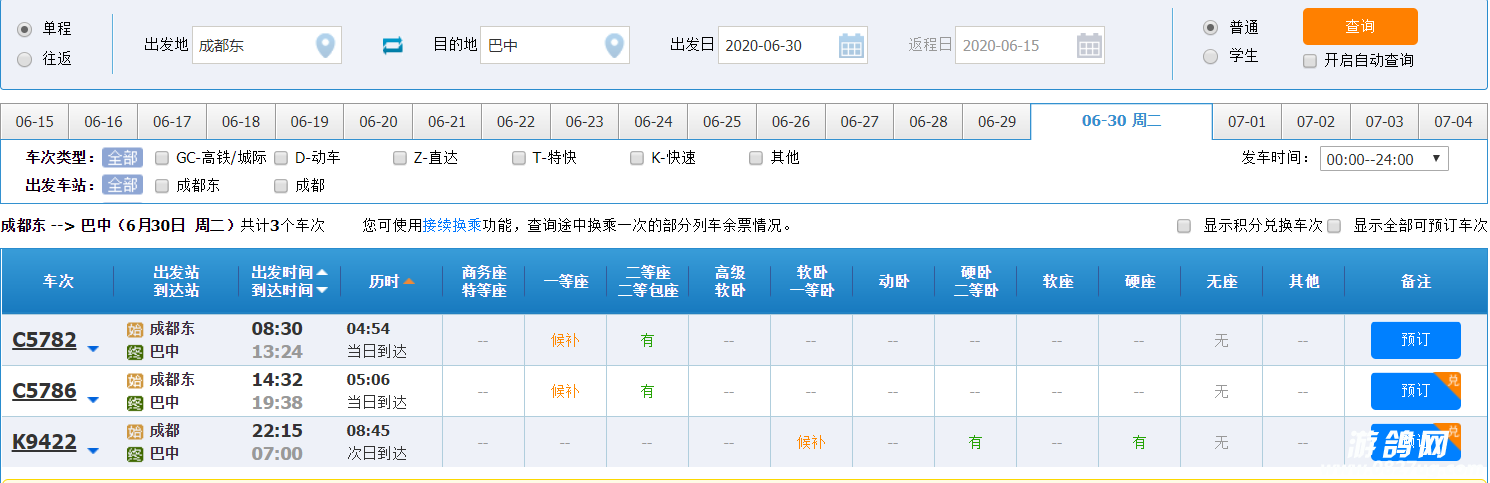
Task: Expand stop details for train K9422
Action: coord(93,451)
